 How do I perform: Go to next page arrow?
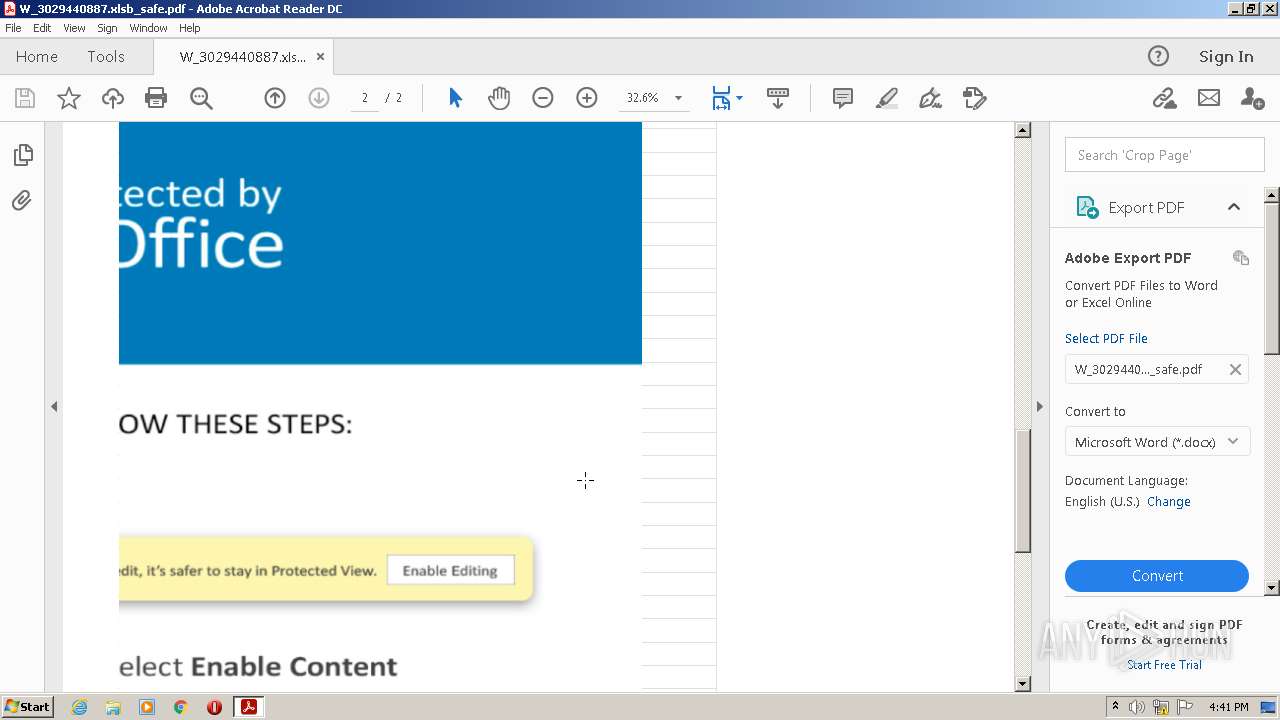click(x=319, y=98)
